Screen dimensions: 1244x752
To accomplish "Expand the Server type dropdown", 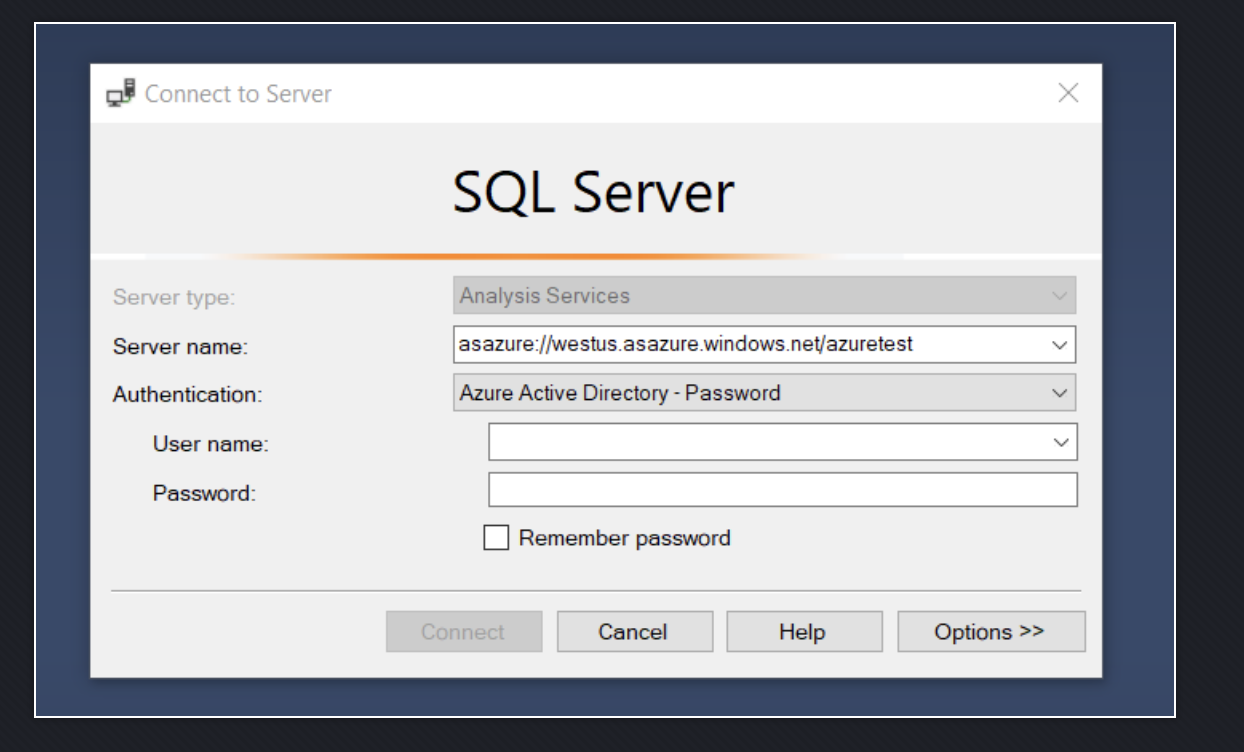I will (x=1059, y=296).
